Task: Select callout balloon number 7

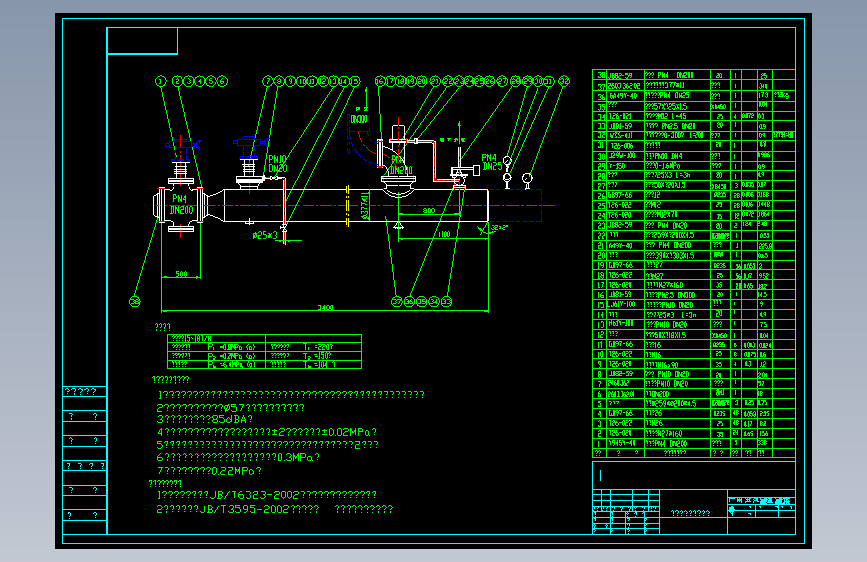Action: point(268,81)
